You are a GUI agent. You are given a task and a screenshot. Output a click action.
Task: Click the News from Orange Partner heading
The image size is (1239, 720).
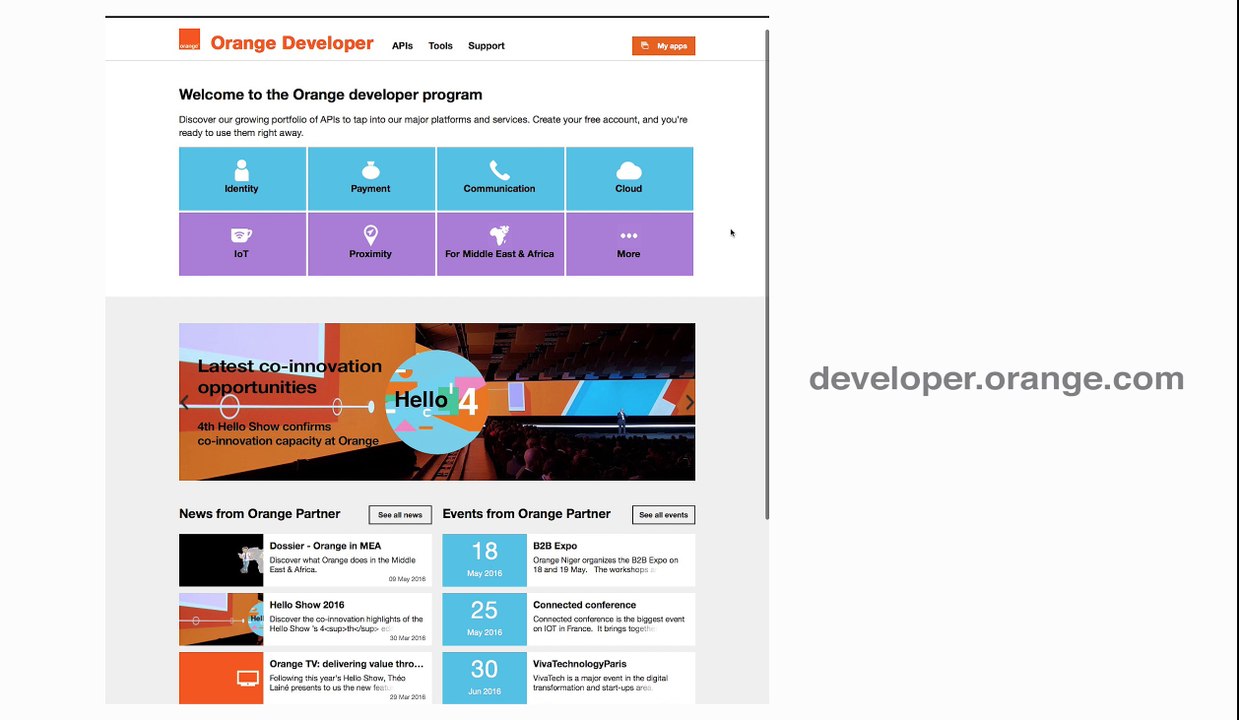click(x=260, y=514)
